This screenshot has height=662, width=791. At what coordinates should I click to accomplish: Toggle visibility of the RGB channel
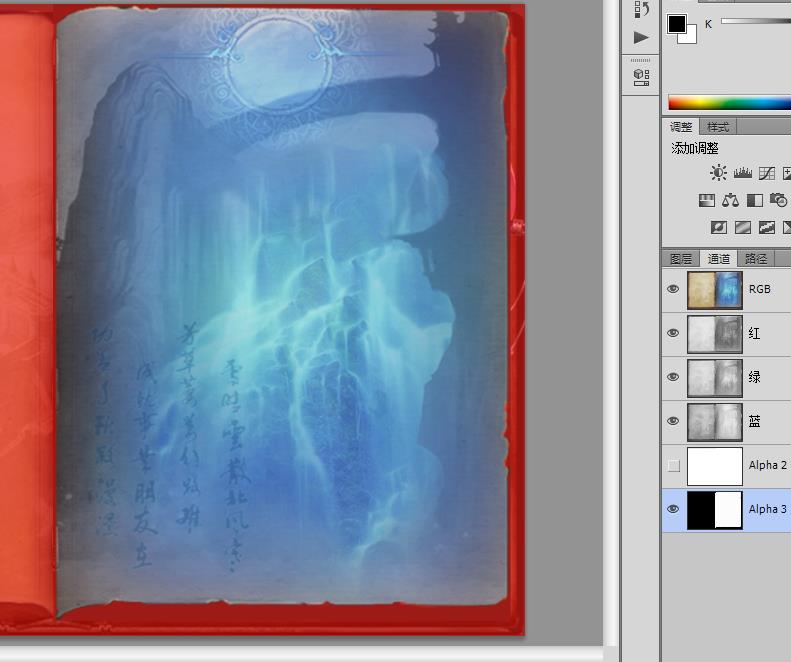click(x=673, y=289)
